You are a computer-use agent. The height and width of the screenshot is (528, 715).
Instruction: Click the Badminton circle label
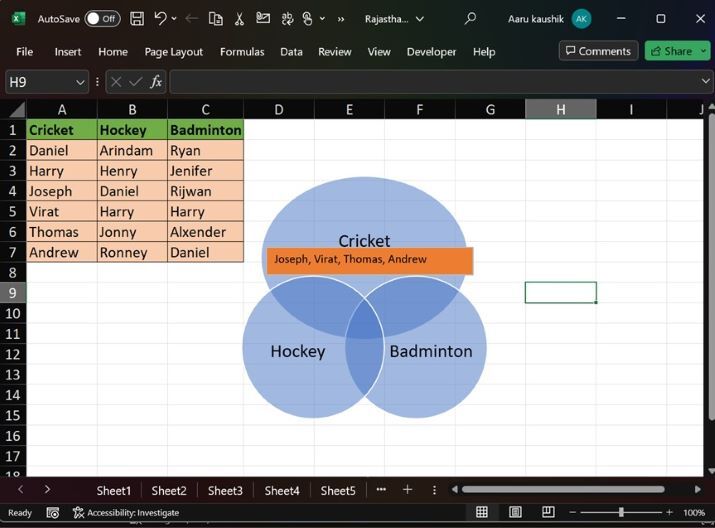pyautogui.click(x=430, y=351)
